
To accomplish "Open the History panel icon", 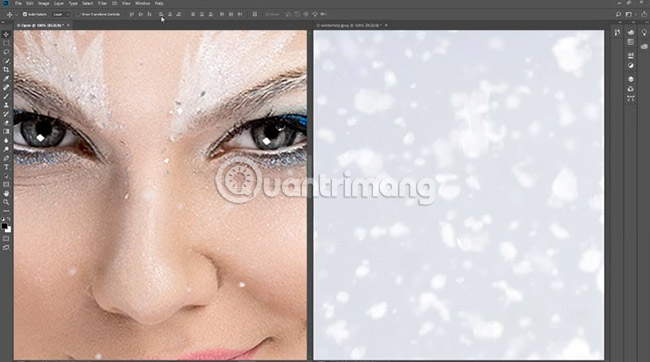I will pos(618,32).
